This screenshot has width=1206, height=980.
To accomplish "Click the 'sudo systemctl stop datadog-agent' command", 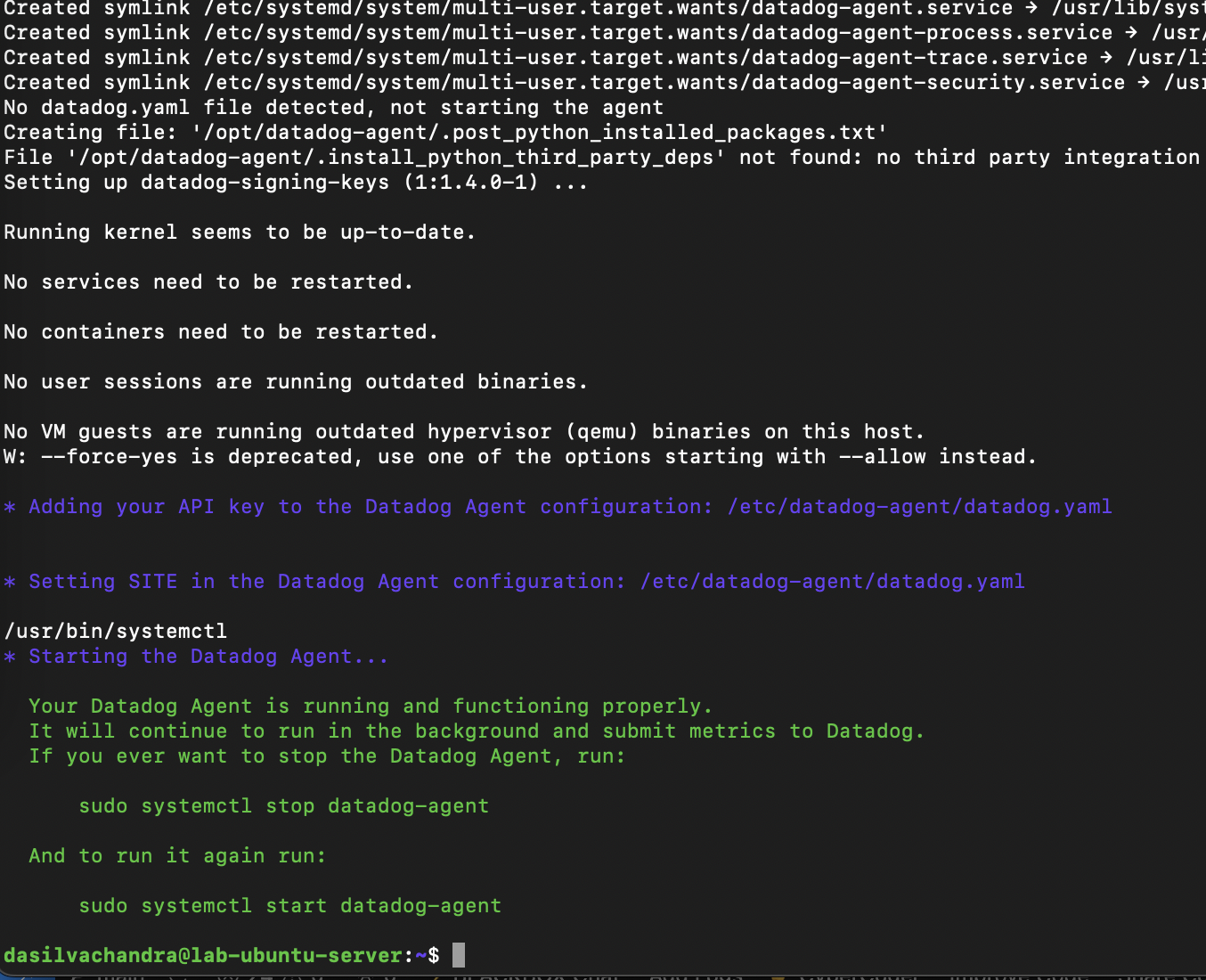I will (284, 806).
